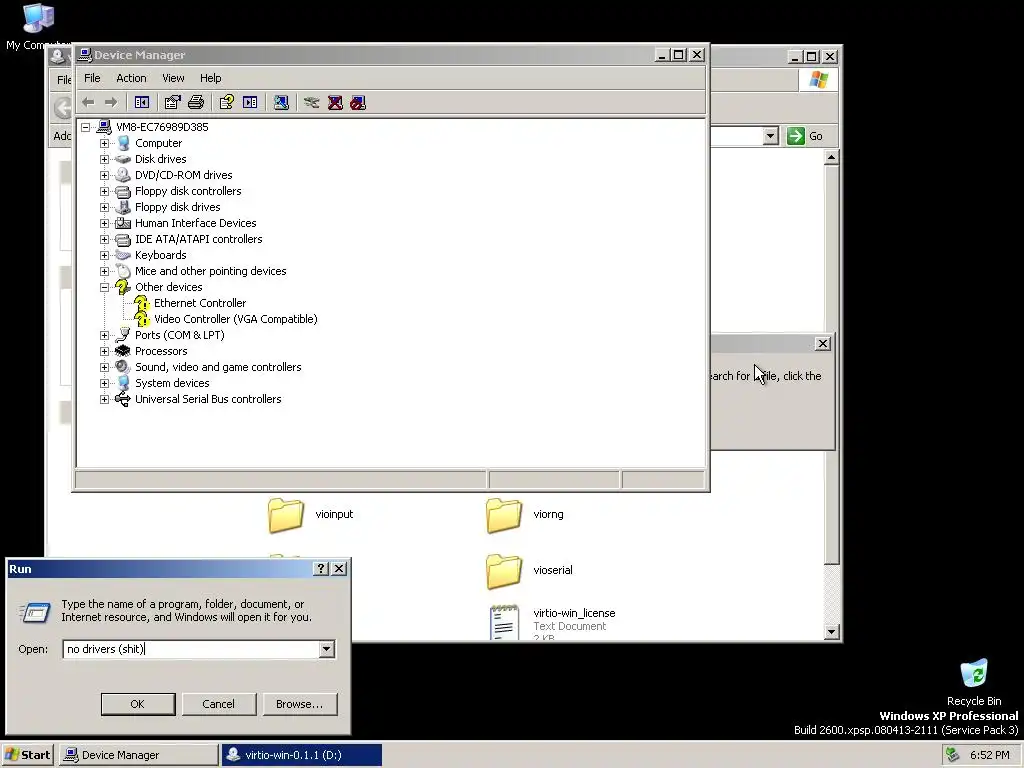Click Browse... in the Run dialog
This screenshot has width=1024, height=768.
[x=300, y=704]
